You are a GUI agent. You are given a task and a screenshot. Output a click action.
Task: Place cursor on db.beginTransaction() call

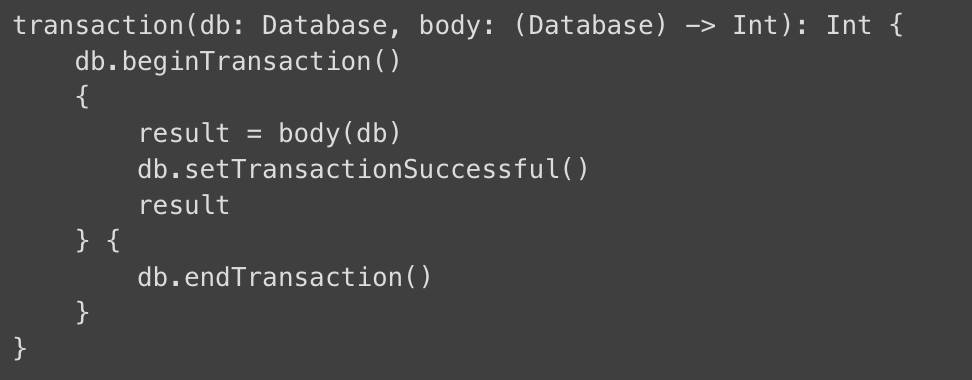click(x=239, y=62)
